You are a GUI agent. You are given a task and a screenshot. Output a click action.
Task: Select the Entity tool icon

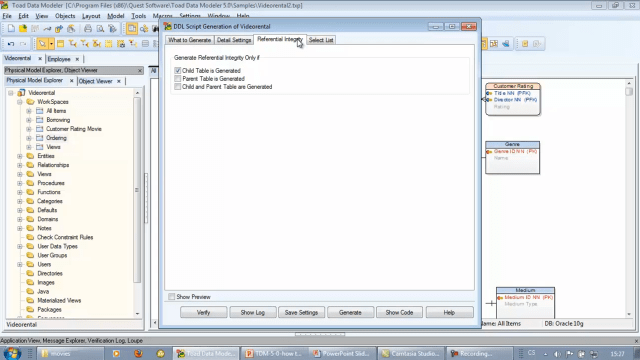pos(60,44)
